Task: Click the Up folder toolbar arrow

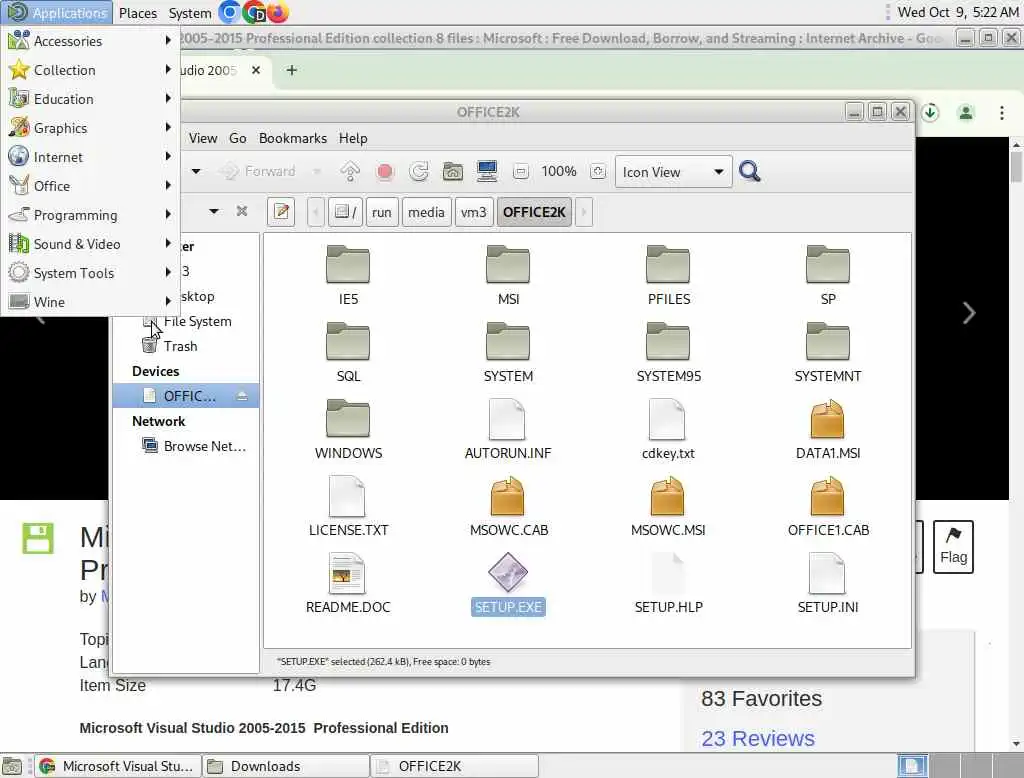Action: 350,172
